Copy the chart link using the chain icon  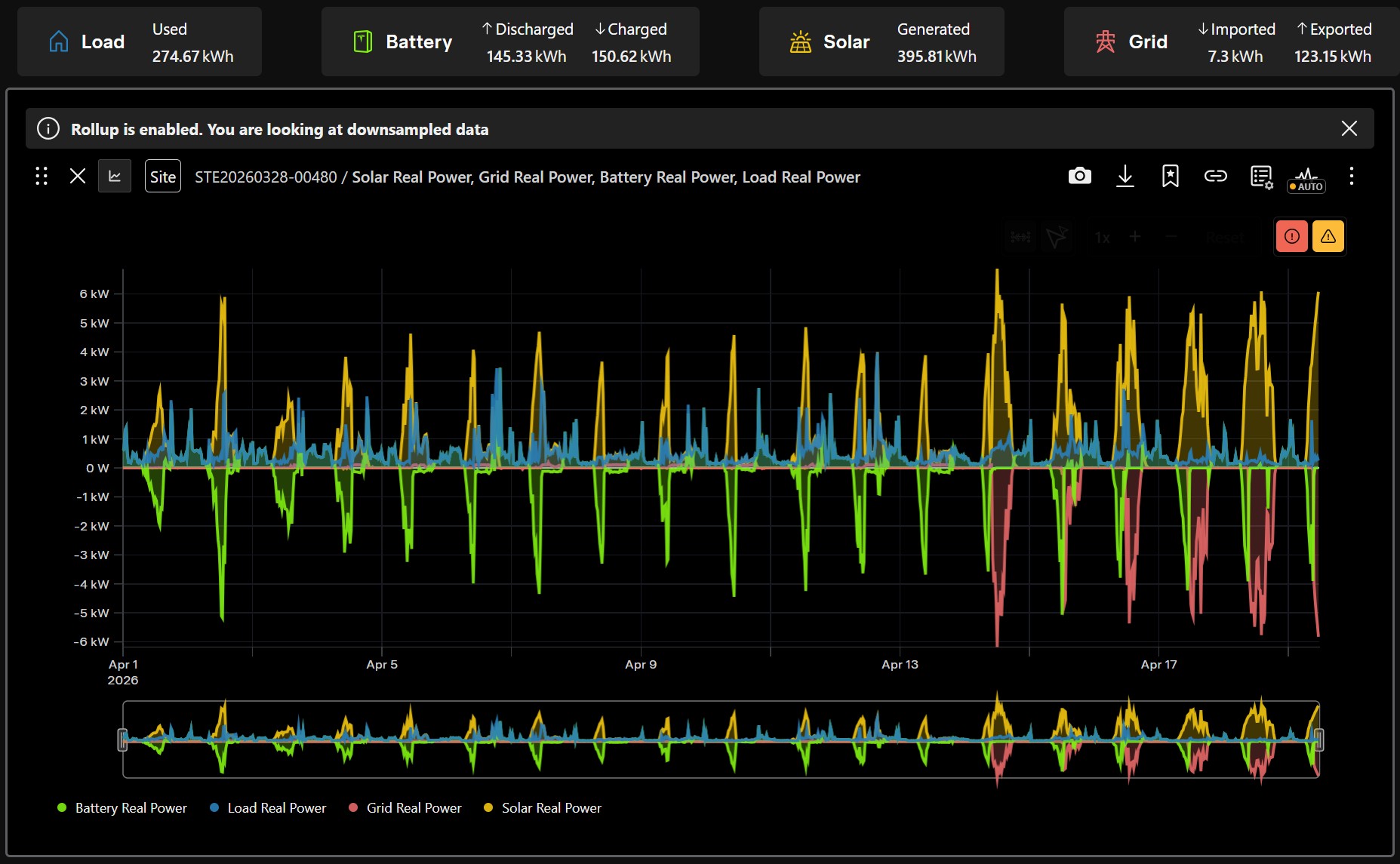(1215, 177)
